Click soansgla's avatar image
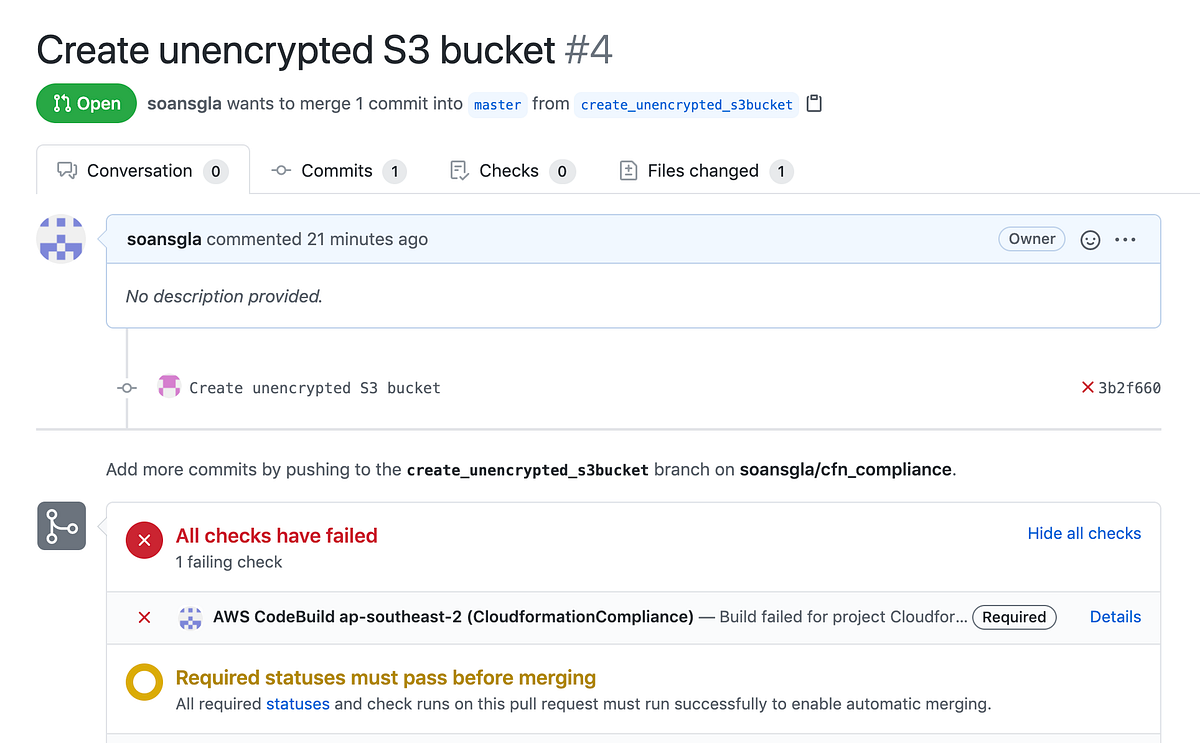 coord(61,239)
